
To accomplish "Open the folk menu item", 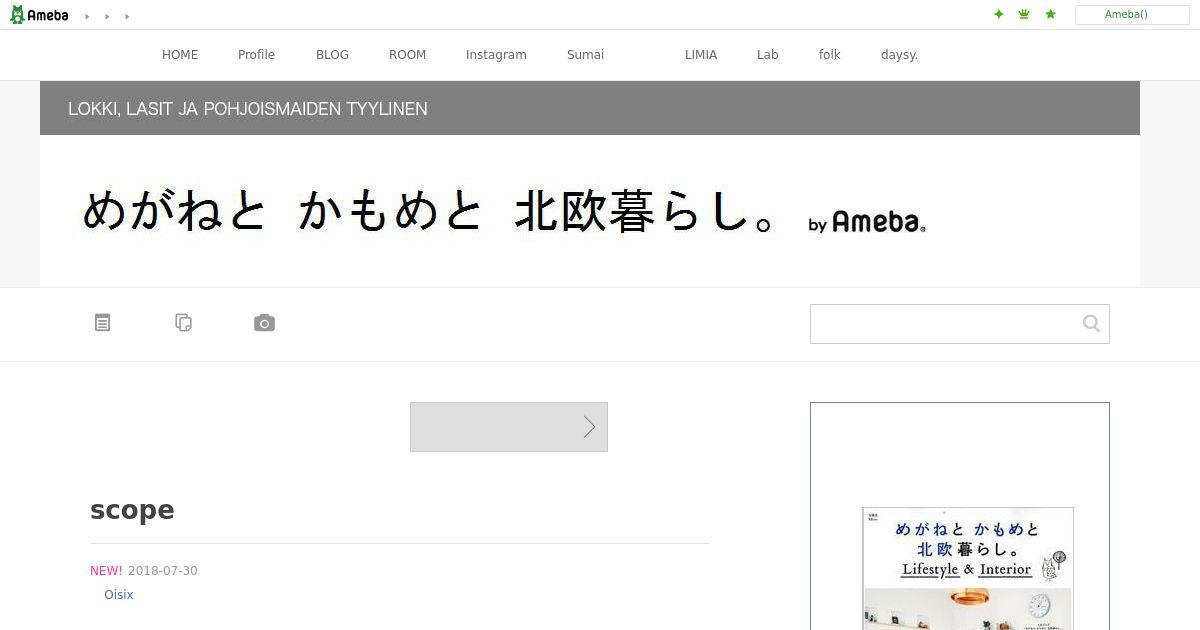I will (x=829, y=55).
